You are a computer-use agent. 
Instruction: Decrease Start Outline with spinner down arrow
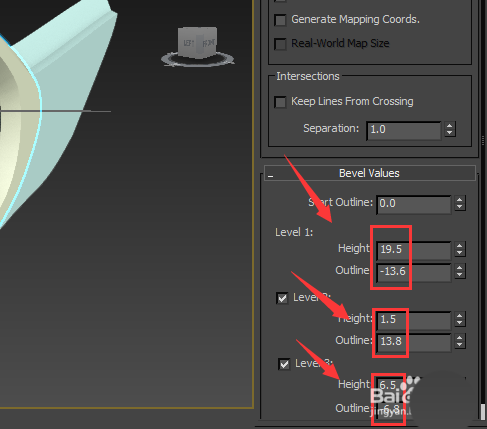[x=460, y=207]
